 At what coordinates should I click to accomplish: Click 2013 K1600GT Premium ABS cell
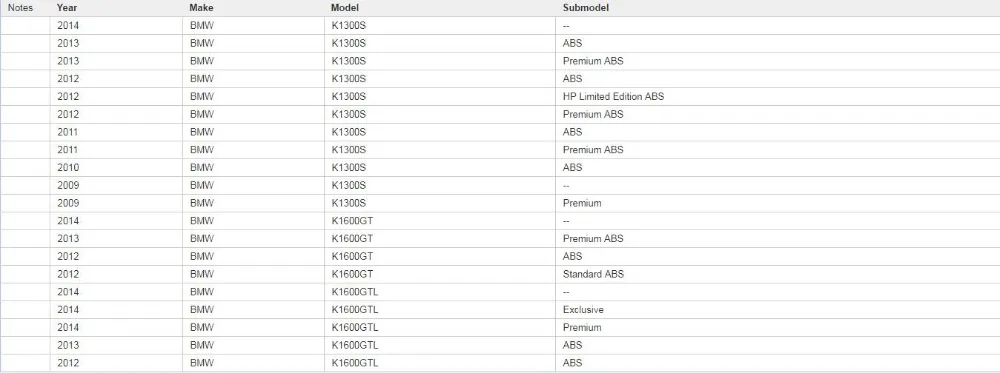tap(777, 238)
